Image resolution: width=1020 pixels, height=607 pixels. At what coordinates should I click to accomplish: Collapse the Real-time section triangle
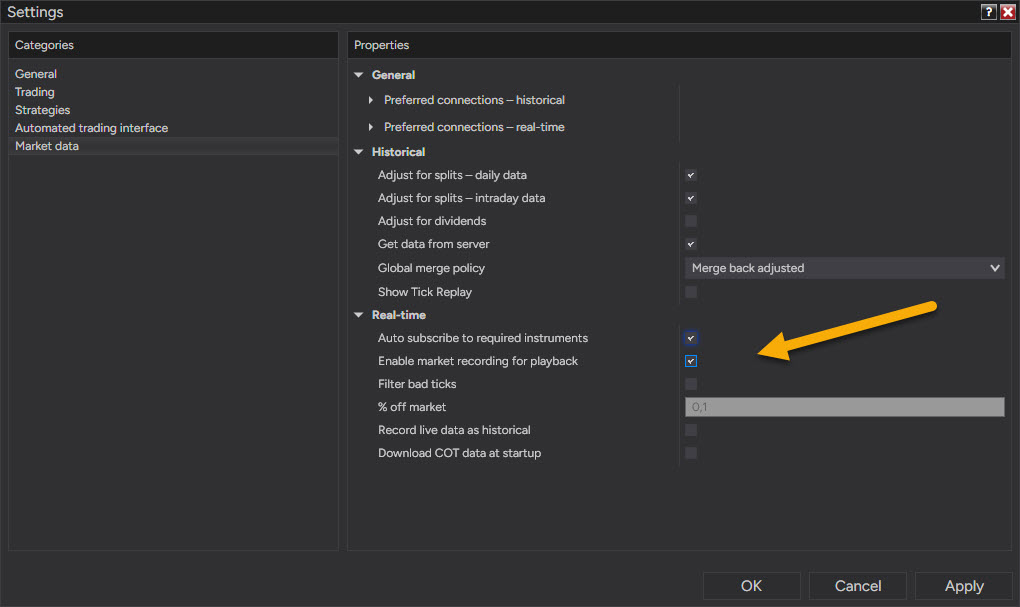pyautogui.click(x=358, y=315)
